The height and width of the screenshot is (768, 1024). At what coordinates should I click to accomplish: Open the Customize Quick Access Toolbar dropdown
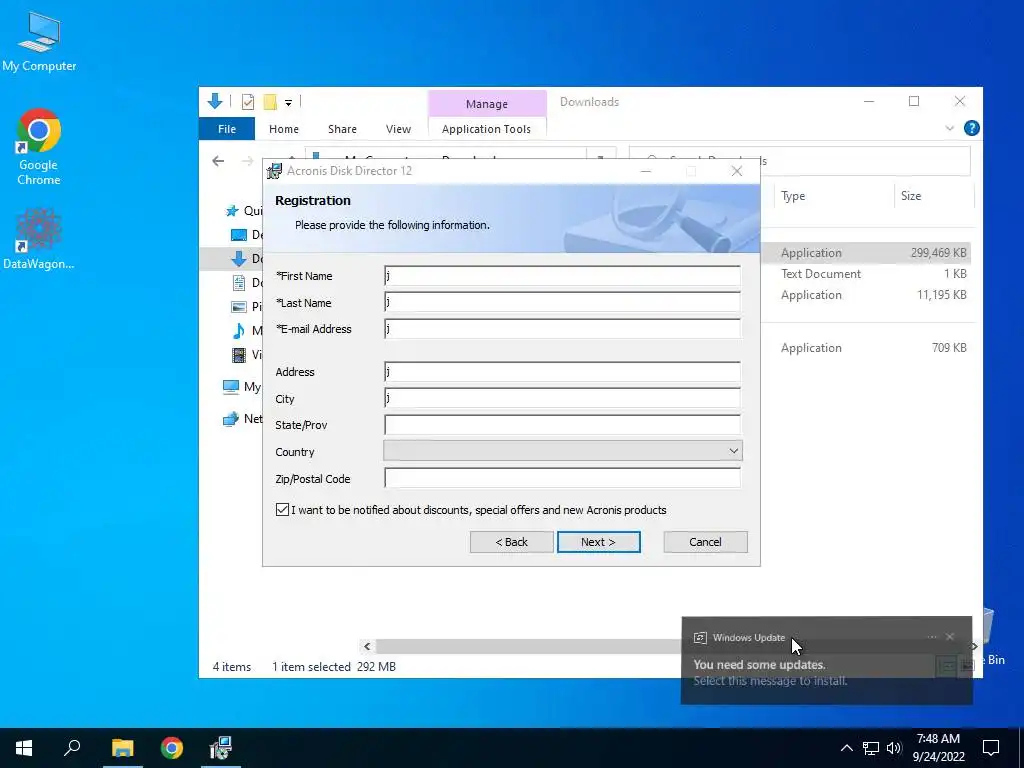288,103
